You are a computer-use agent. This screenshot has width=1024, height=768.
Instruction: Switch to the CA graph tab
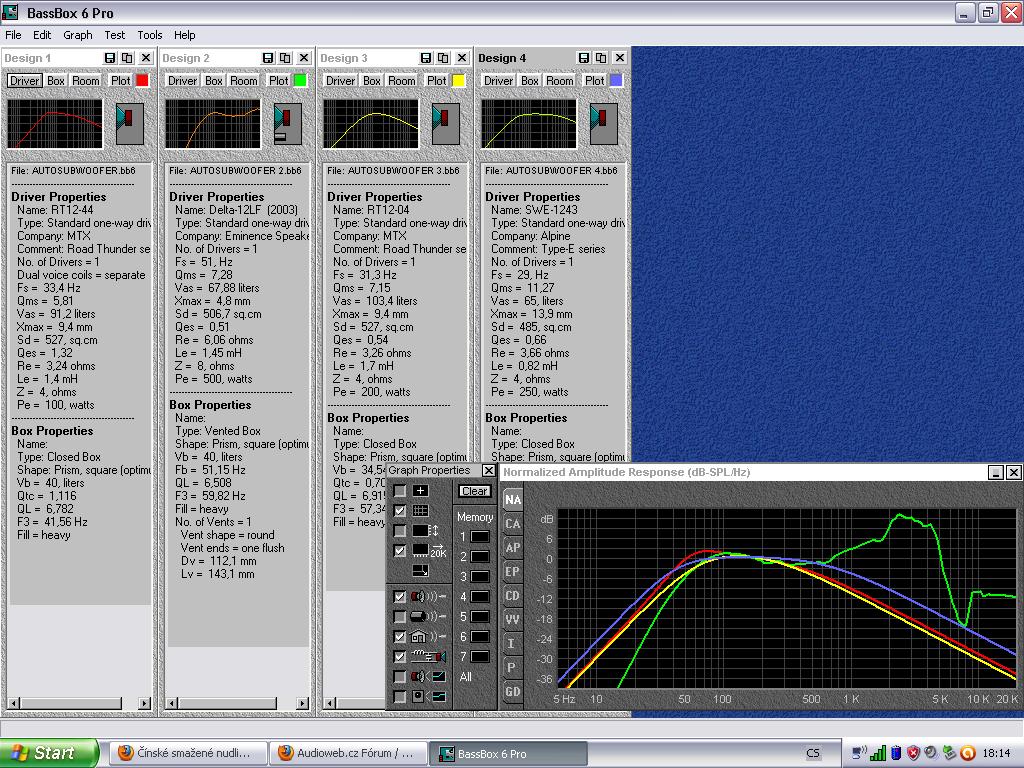point(513,524)
